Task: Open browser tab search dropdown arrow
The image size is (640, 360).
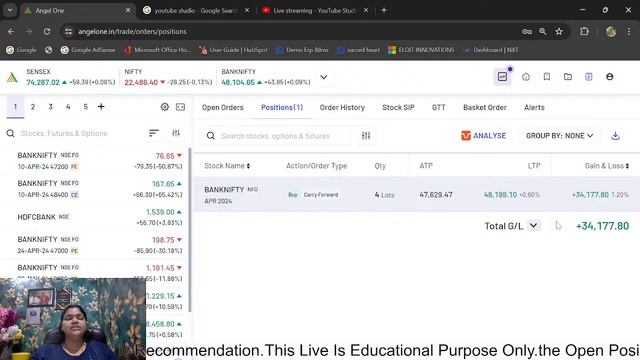Action: (10, 10)
